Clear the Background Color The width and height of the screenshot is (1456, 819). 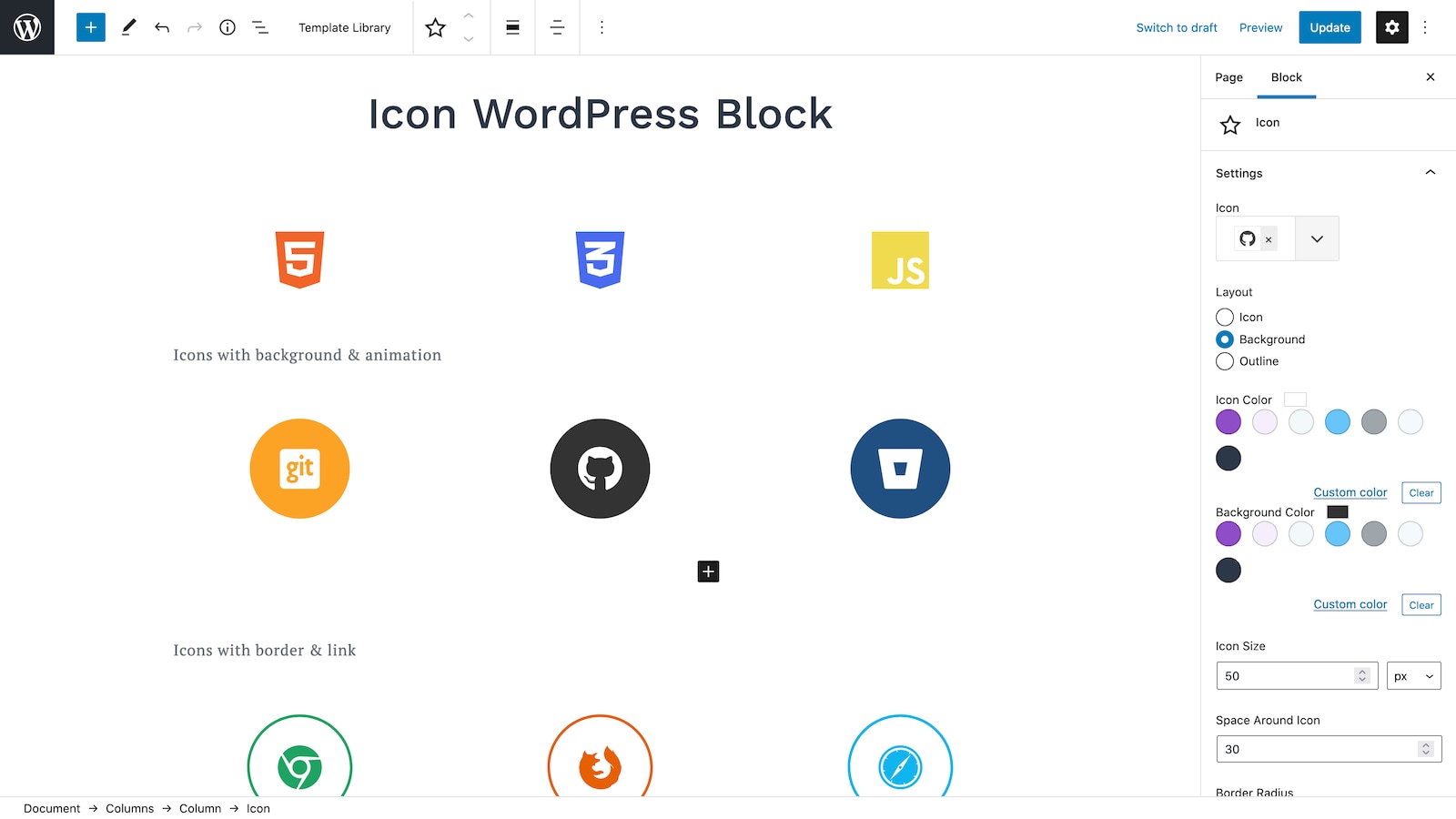(x=1421, y=605)
